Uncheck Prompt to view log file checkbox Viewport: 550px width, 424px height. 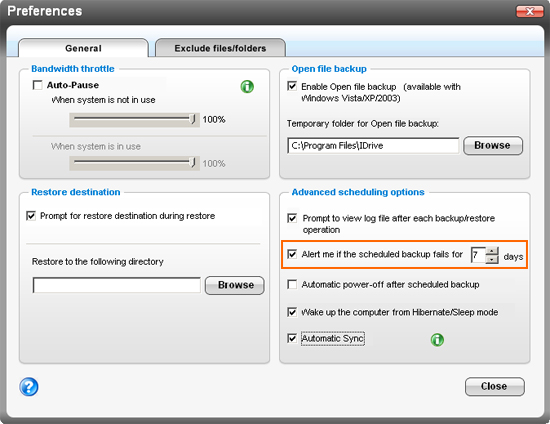[x=292, y=218]
